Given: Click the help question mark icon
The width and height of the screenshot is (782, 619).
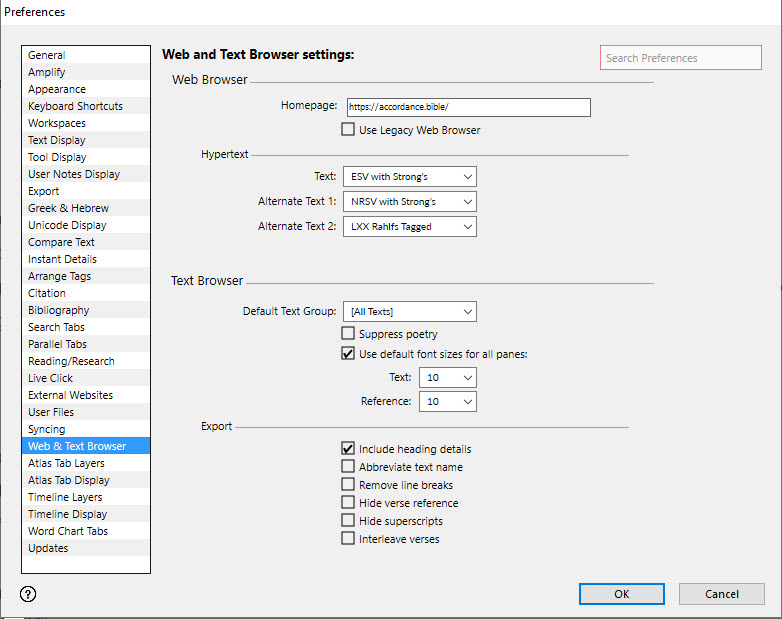Looking at the screenshot, I should (28, 594).
